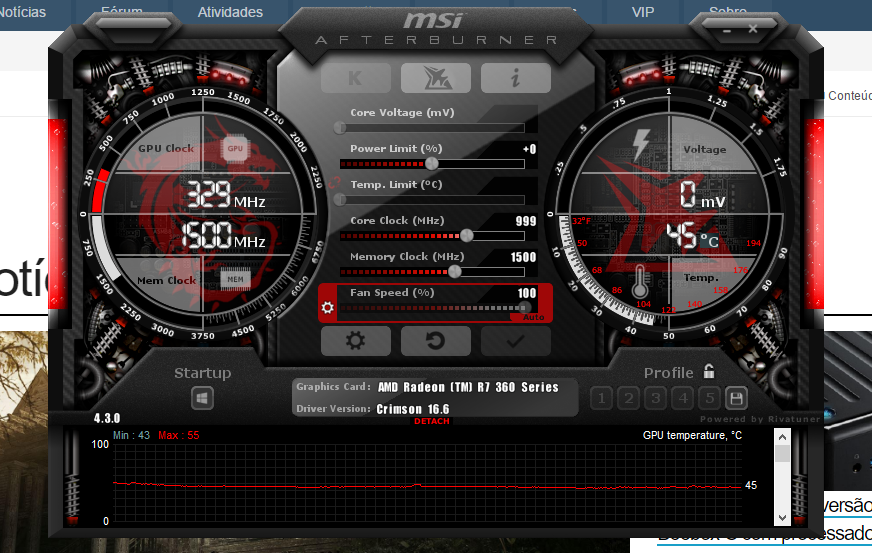This screenshot has height=553, width=875.
Task: Select profile slot 1
Action: point(601,398)
